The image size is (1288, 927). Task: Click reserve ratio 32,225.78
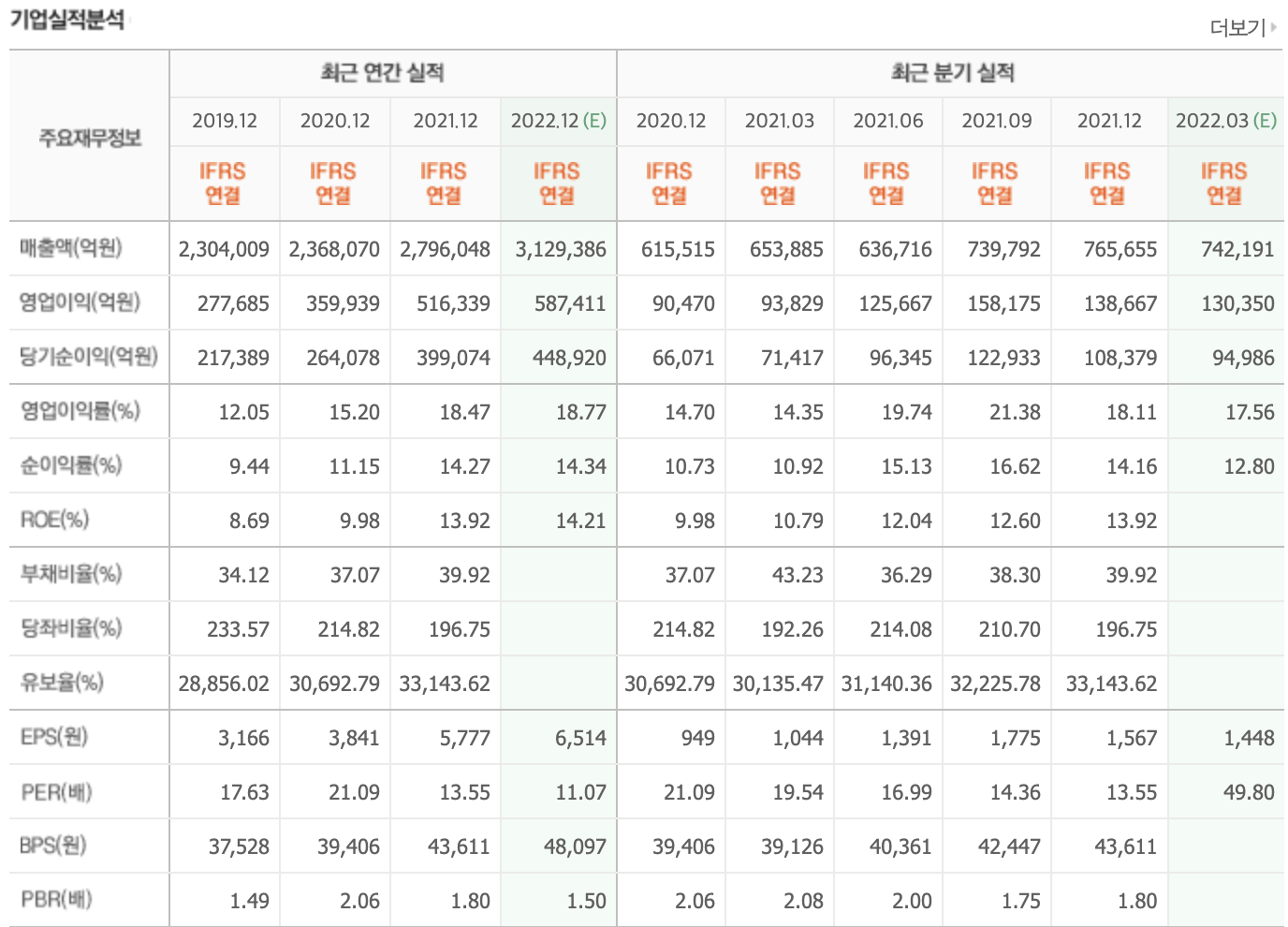tap(995, 684)
